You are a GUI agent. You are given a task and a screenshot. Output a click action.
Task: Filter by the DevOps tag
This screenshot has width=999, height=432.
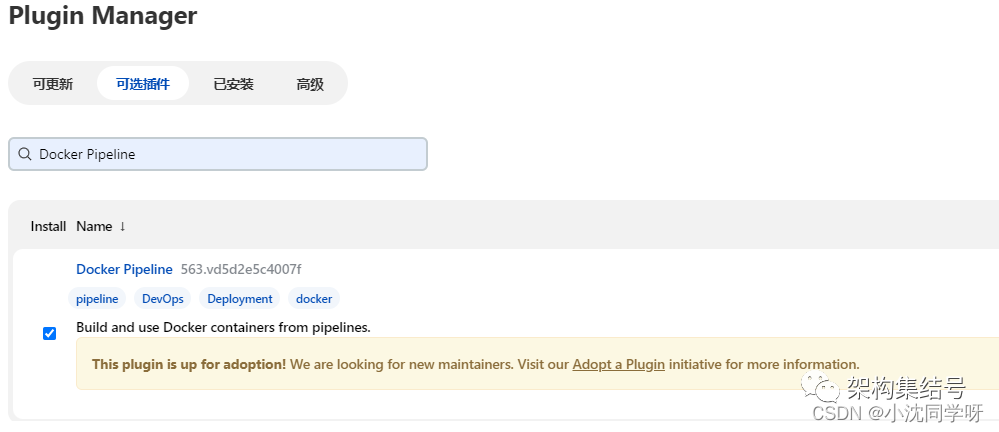click(x=162, y=299)
